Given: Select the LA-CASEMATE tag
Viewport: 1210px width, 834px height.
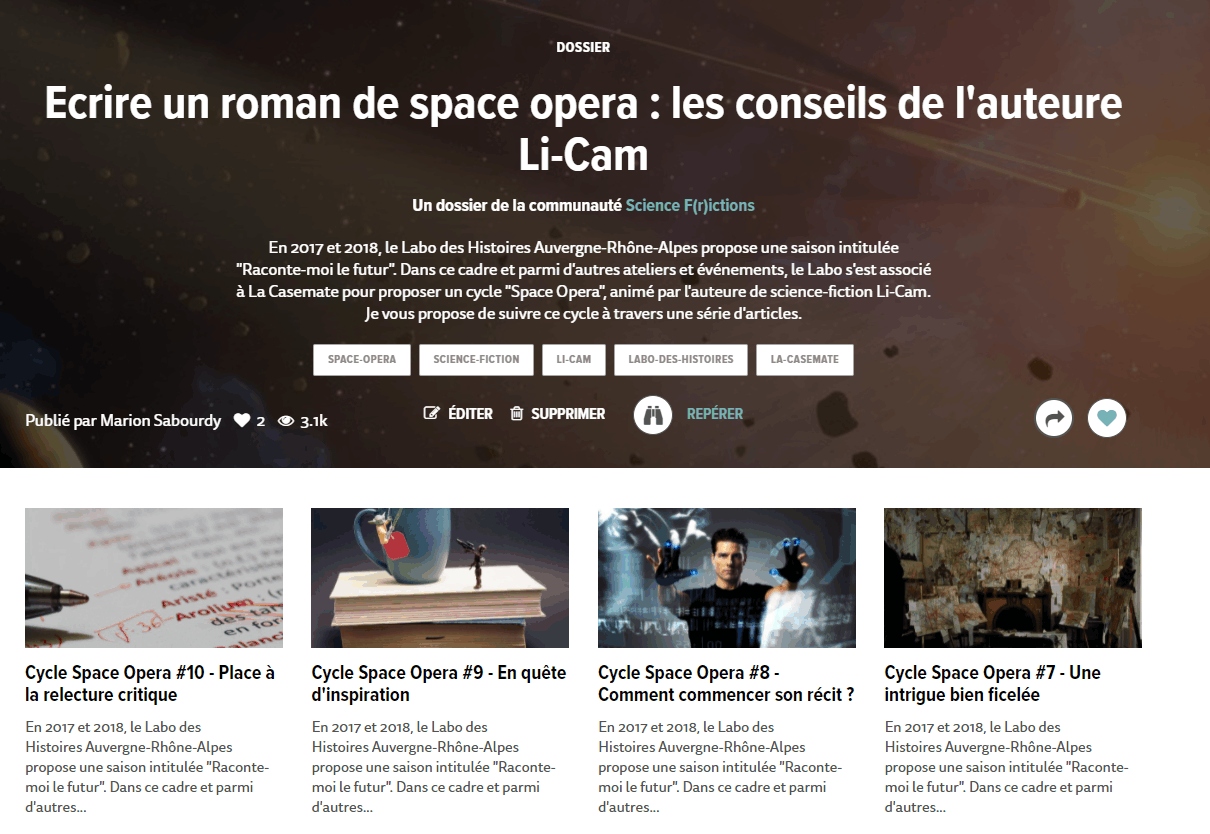Looking at the screenshot, I should click(x=805, y=359).
